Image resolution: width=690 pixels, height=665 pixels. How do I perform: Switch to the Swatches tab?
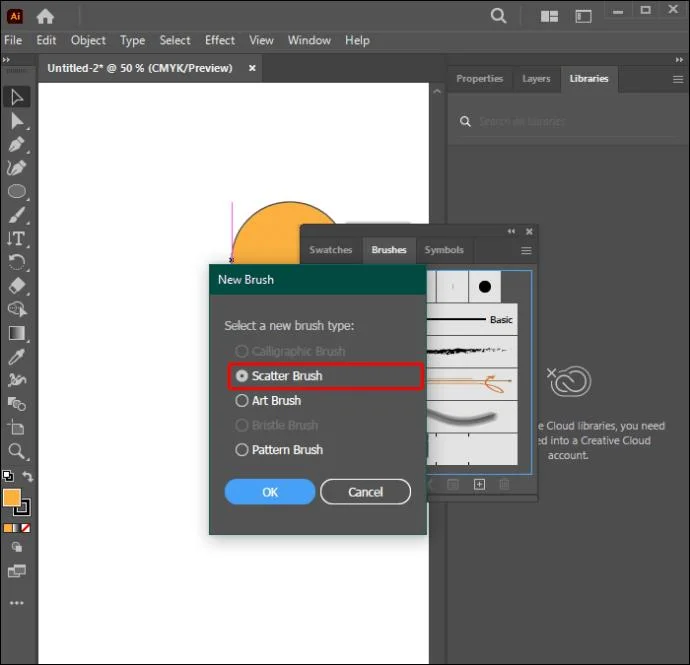tap(330, 250)
